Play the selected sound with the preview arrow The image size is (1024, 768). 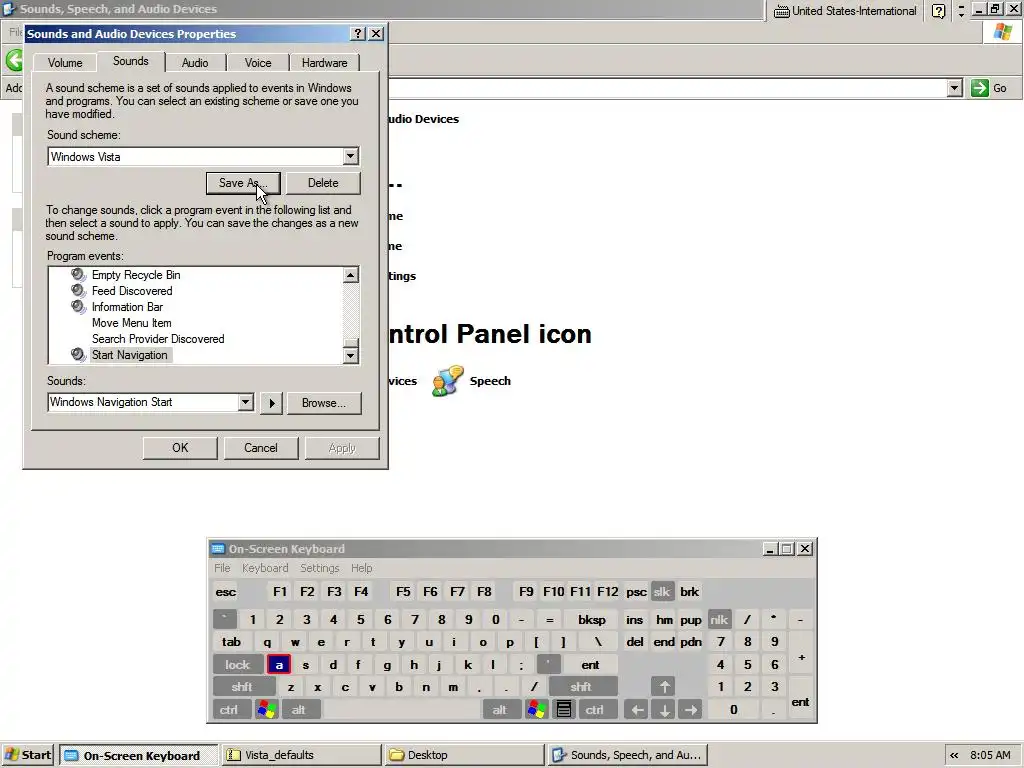coord(272,403)
